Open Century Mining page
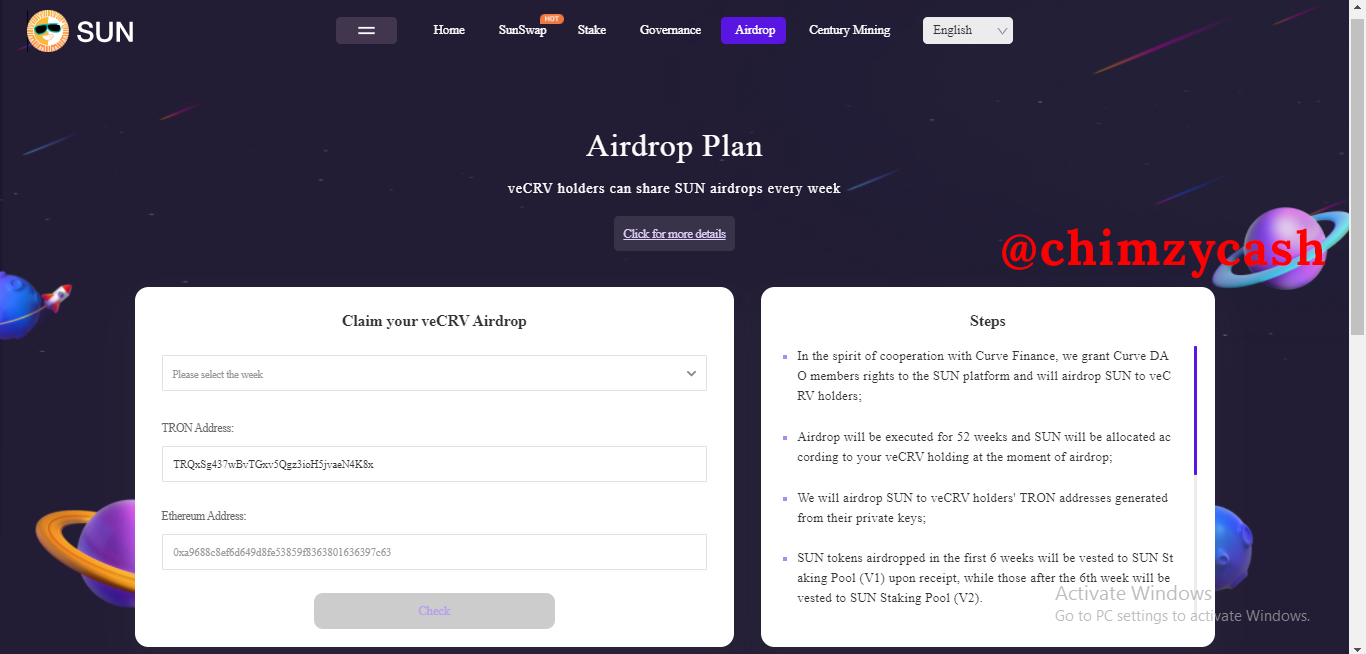This screenshot has height=654, width=1366. coord(849,30)
